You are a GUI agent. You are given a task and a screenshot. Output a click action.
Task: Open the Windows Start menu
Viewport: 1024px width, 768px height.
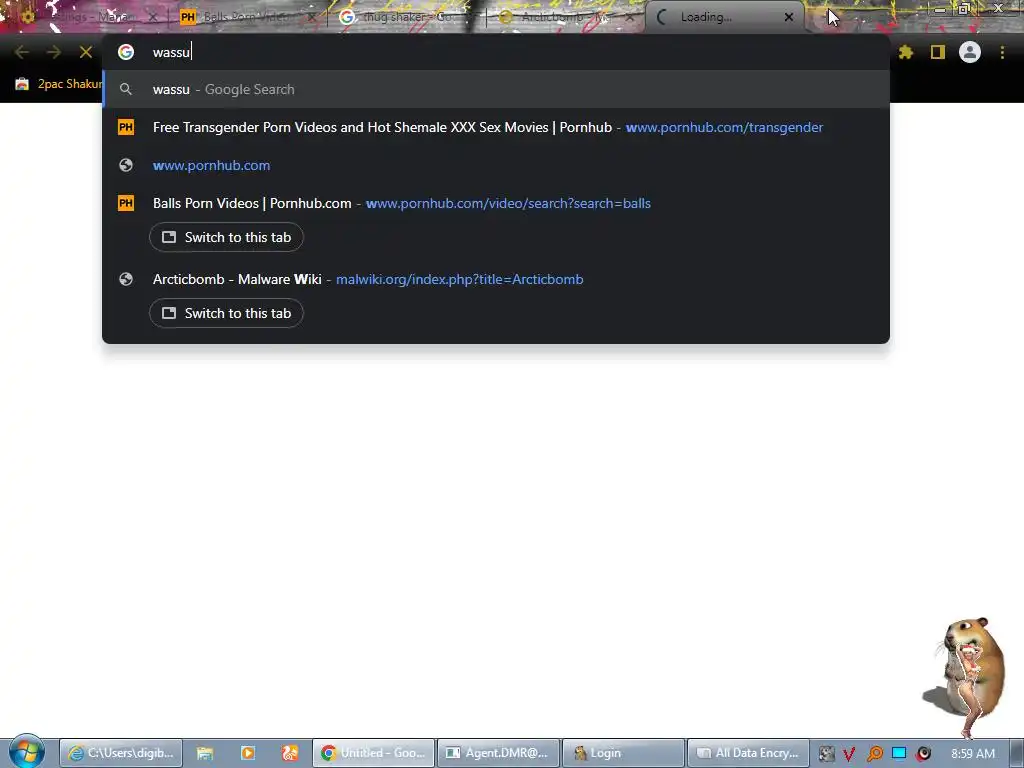coord(27,752)
